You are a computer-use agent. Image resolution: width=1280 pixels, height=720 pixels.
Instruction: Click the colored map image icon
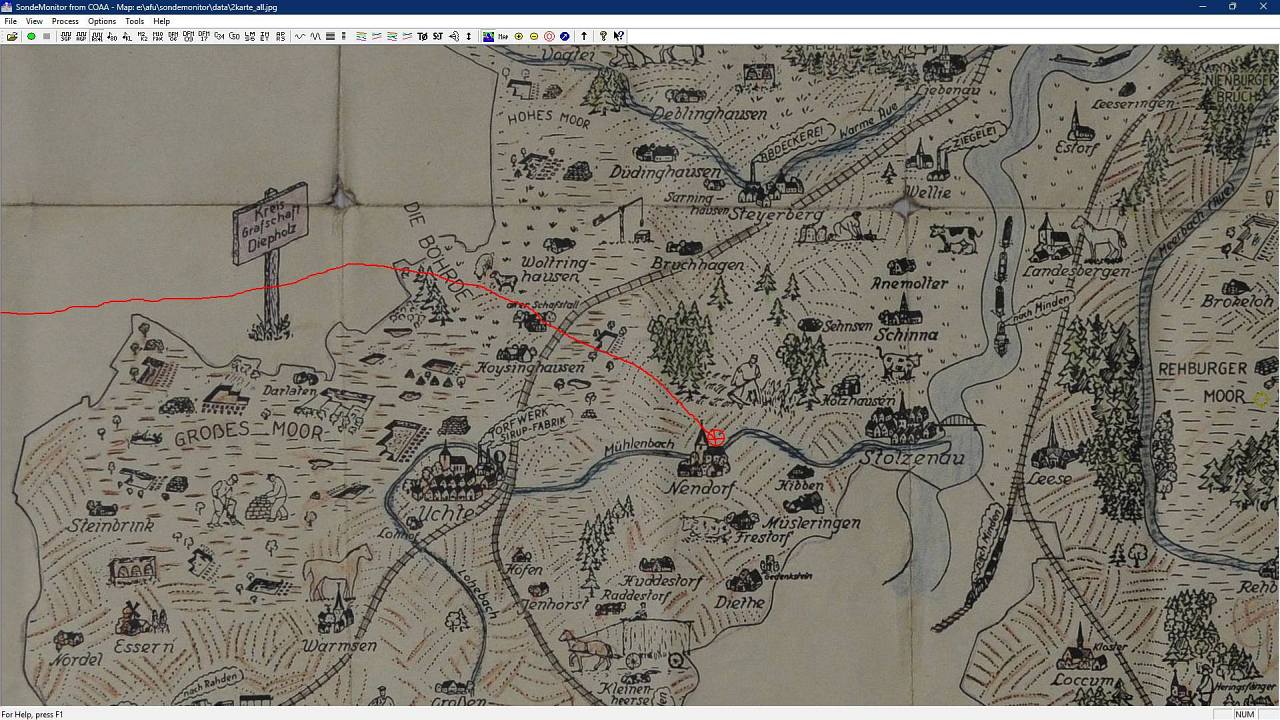pyautogui.click(x=488, y=36)
